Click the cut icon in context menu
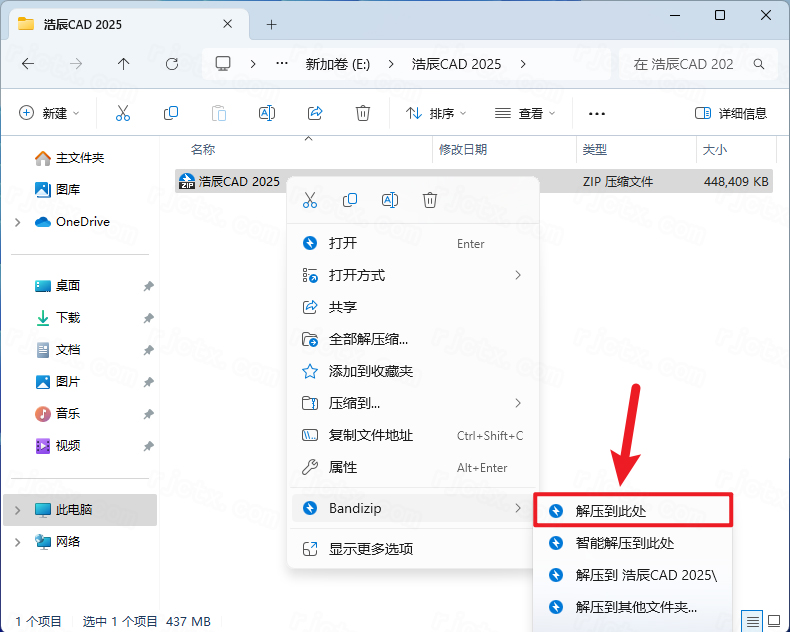The image size is (790, 632). tap(310, 200)
